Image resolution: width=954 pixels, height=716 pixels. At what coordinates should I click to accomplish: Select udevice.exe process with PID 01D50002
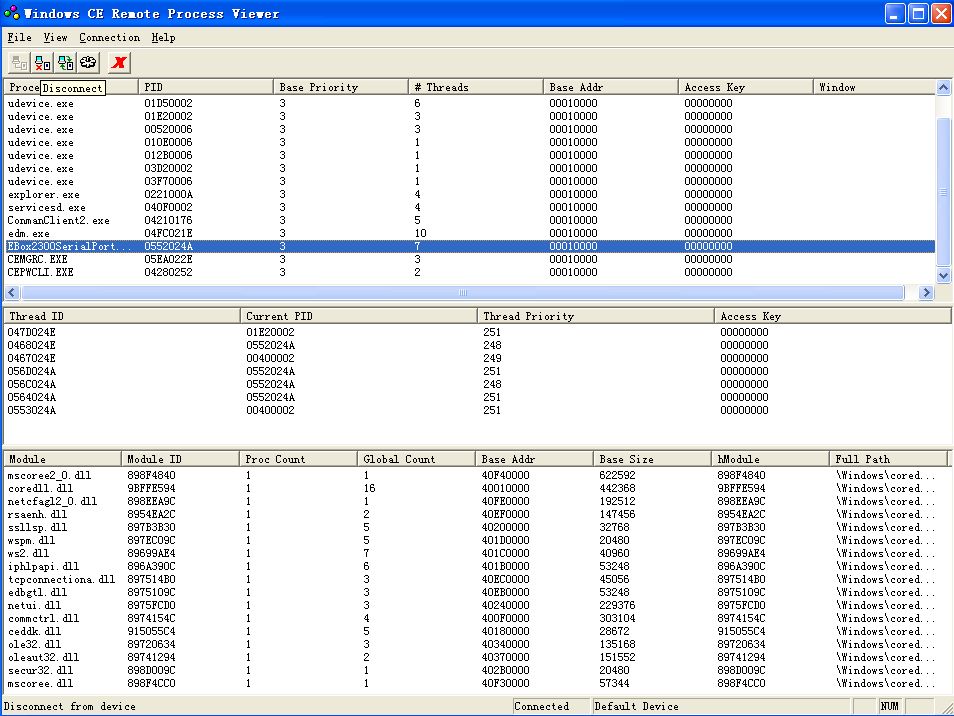470,103
